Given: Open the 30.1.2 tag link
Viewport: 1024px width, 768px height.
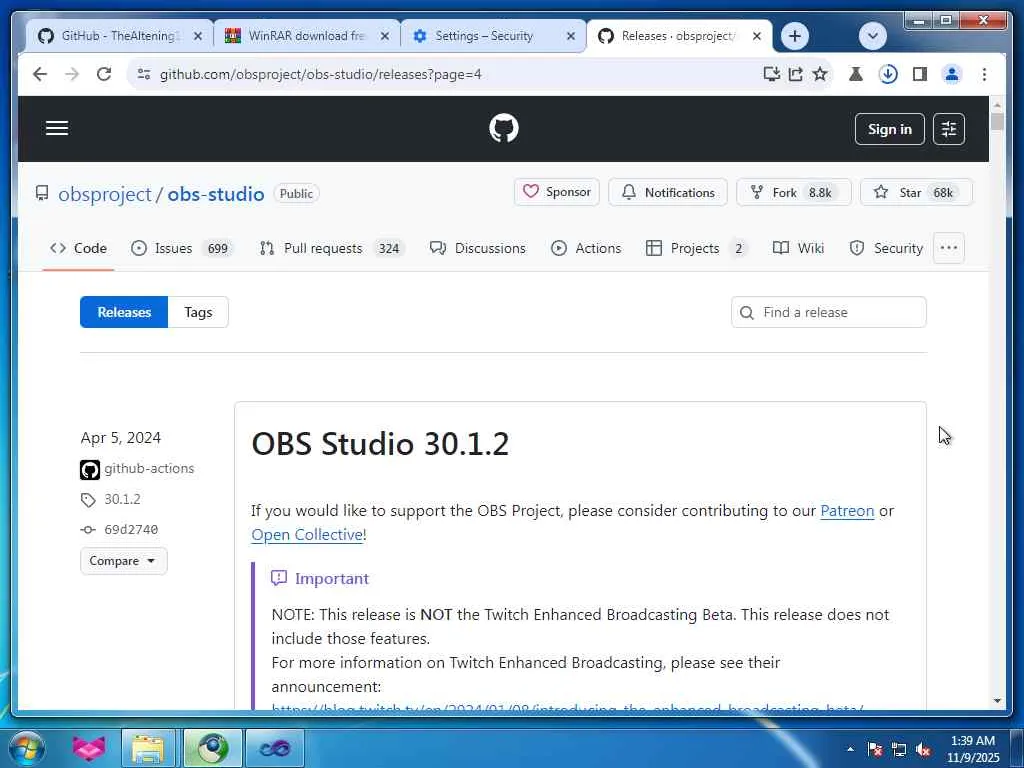Looking at the screenshot, I should (x=122, y=500).
